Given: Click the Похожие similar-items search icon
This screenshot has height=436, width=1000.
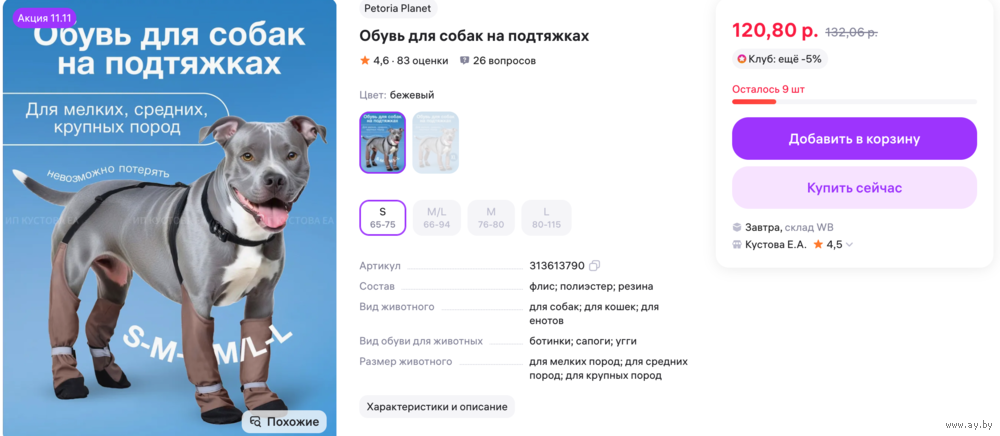Looking at the screenshot, I should (256, 421).
